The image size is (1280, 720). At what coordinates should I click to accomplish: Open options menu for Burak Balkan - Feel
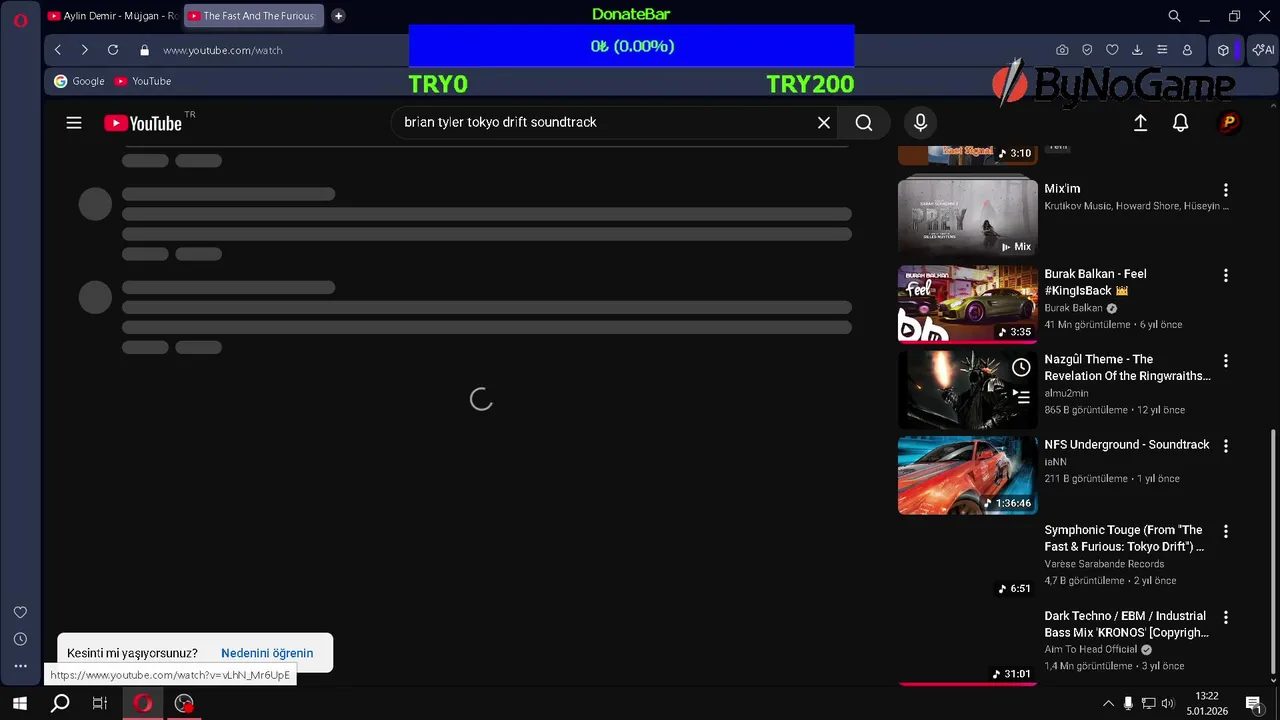tap(1226, 275)
